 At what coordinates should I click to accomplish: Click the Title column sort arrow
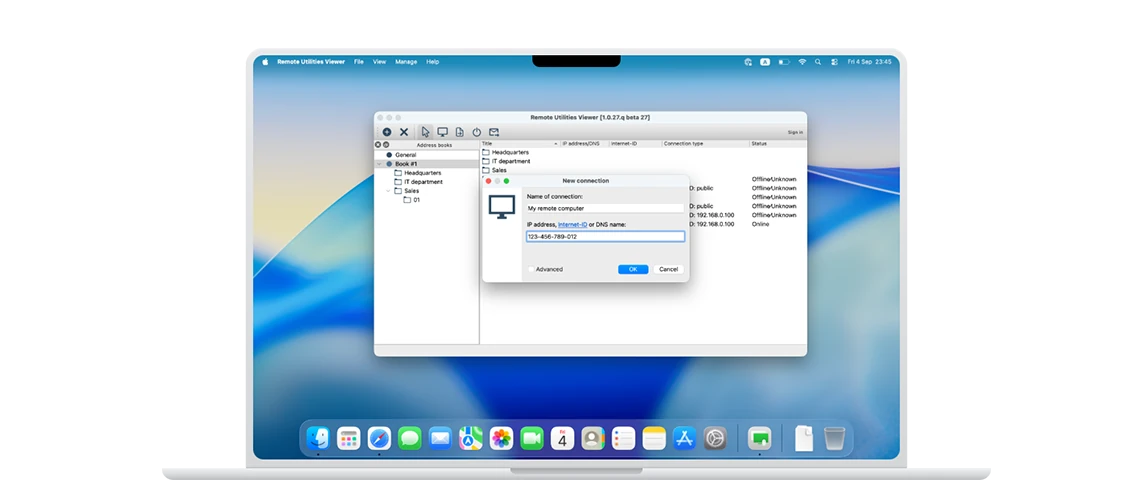(x=555, y=144)
